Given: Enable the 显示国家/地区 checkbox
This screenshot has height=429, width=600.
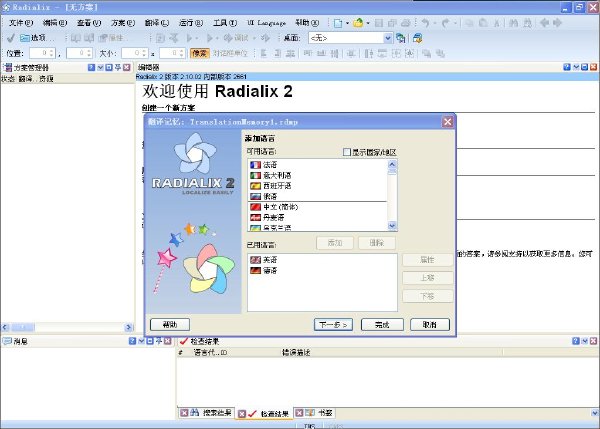Looking at the screenshot, I should coord(347,152).
